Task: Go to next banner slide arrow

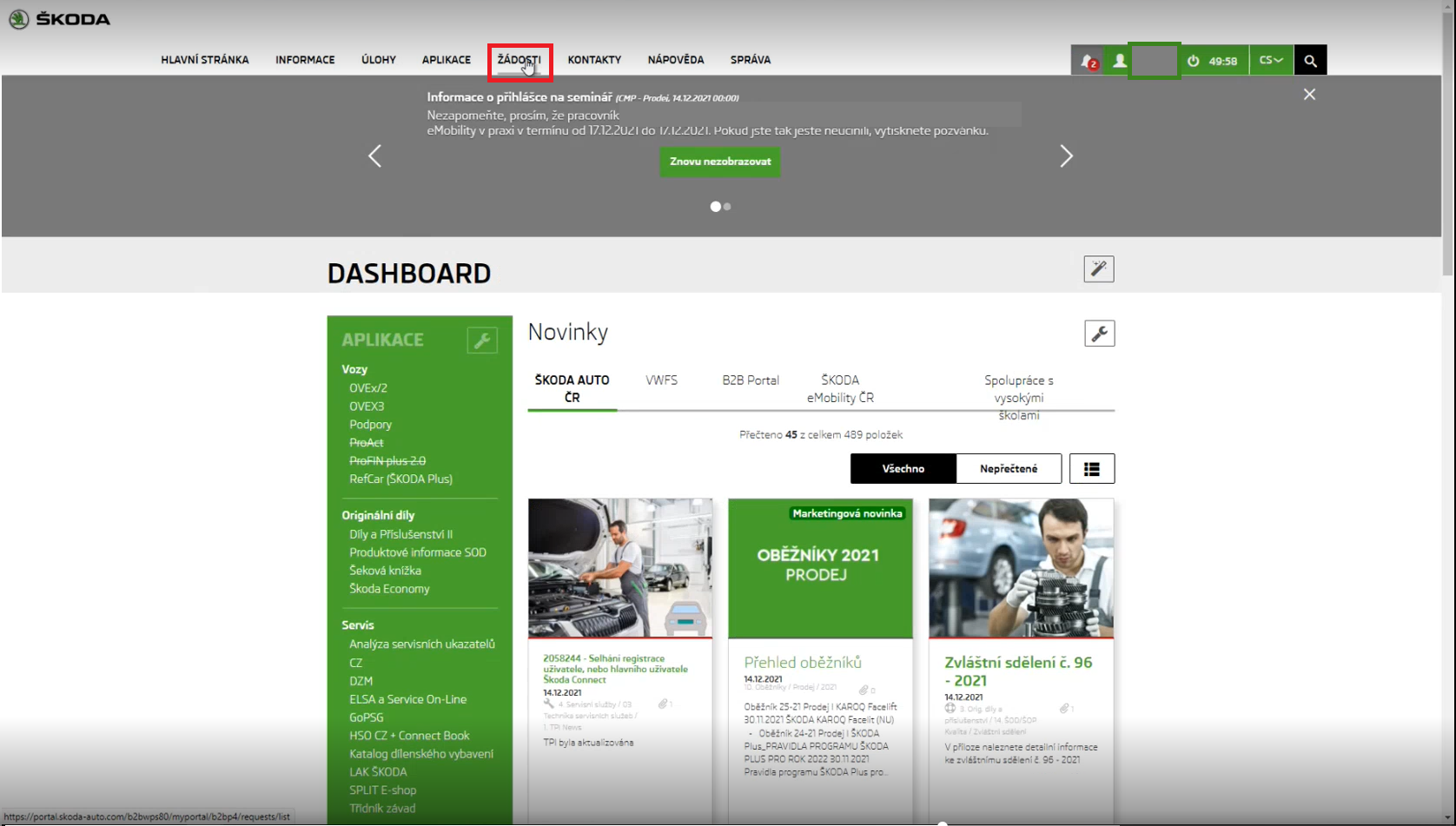Action: click(1066, 156)
